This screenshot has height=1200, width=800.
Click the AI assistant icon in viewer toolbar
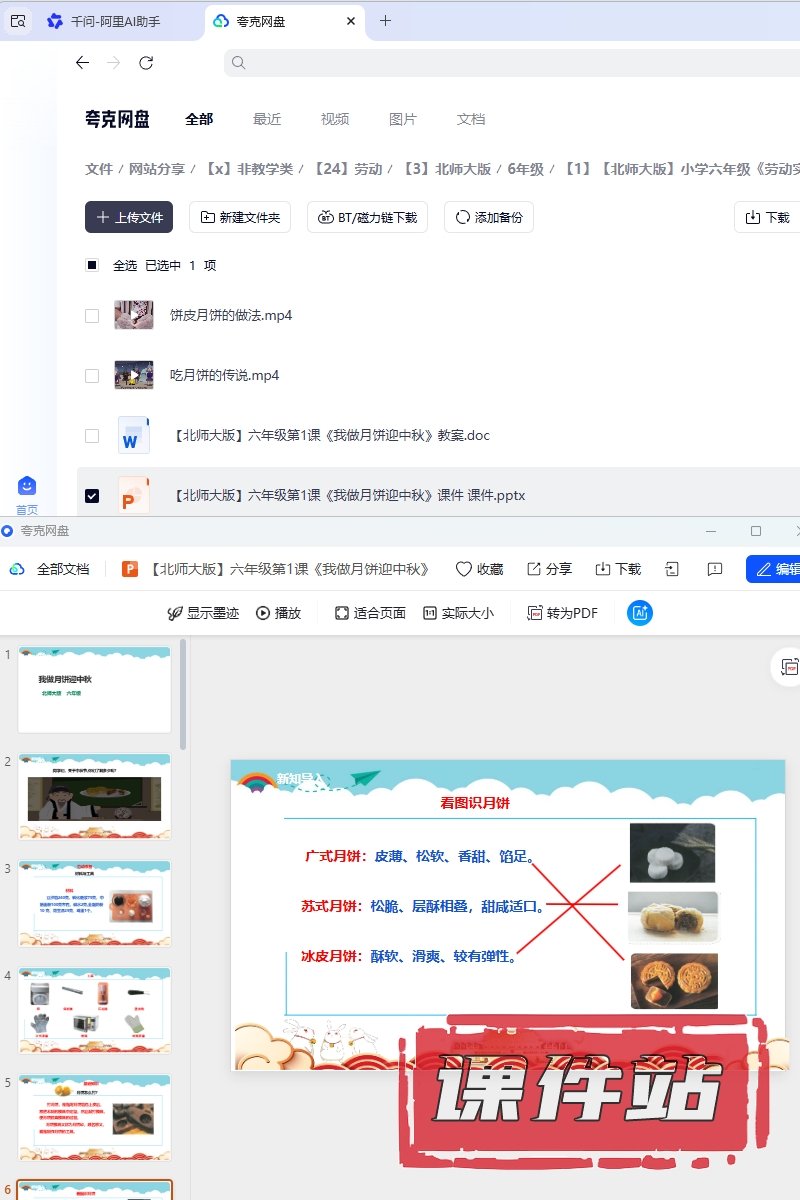[x=640, y=613]
